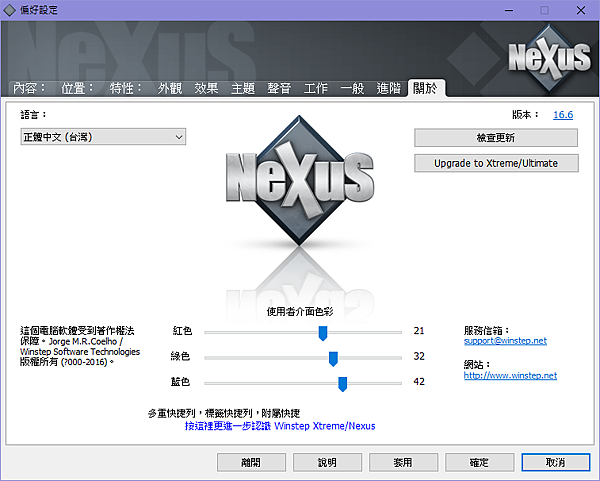Viewport: 600px width, 481px height.
Task: Open the 內容 tab
Action: click(29, 88)
